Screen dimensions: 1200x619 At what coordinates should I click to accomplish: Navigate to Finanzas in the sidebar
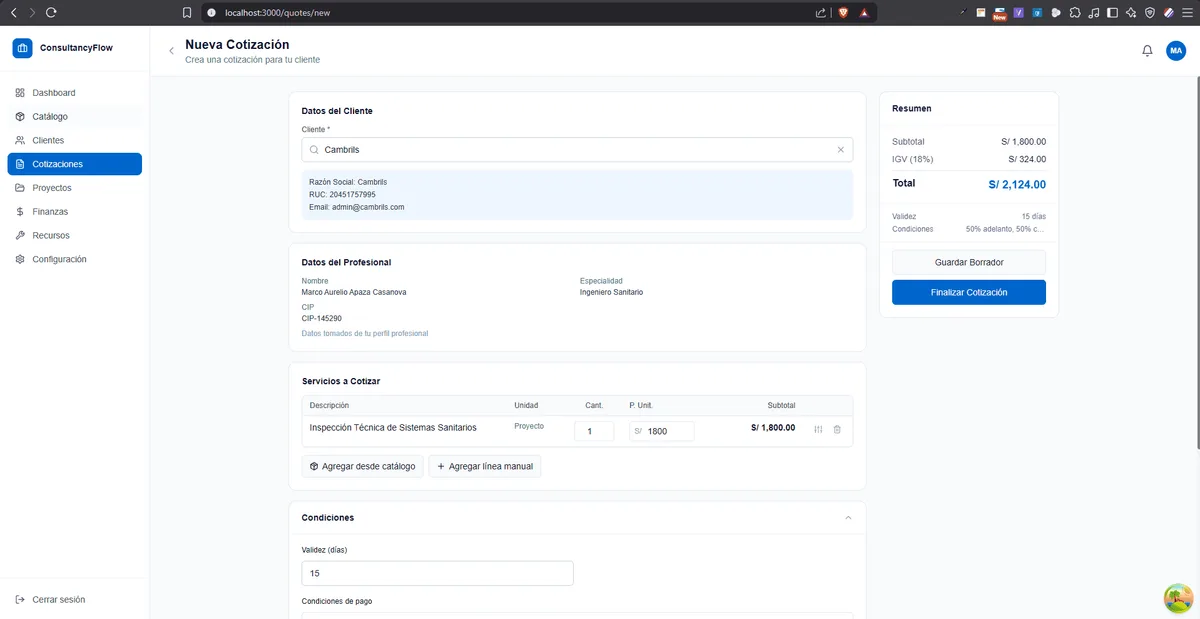click(75, 212)
